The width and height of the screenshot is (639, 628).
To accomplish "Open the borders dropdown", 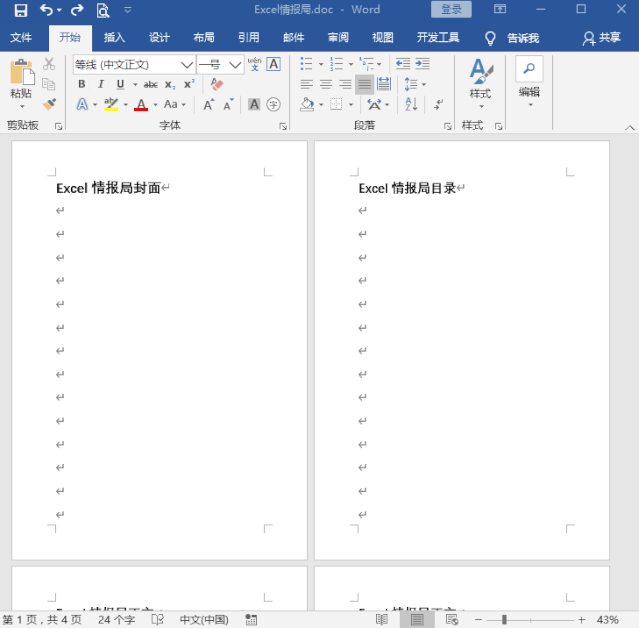I will click(x=350, y=105).
